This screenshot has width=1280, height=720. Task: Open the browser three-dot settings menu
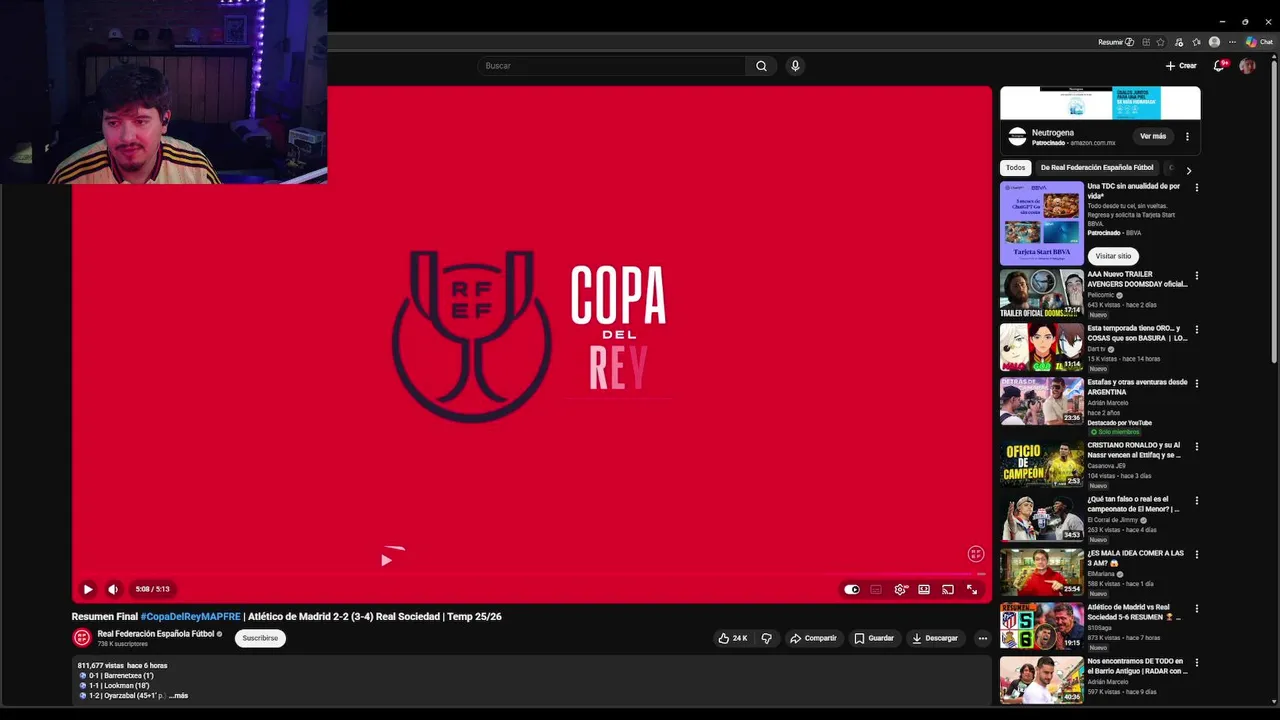click(x=1232, y=42)
